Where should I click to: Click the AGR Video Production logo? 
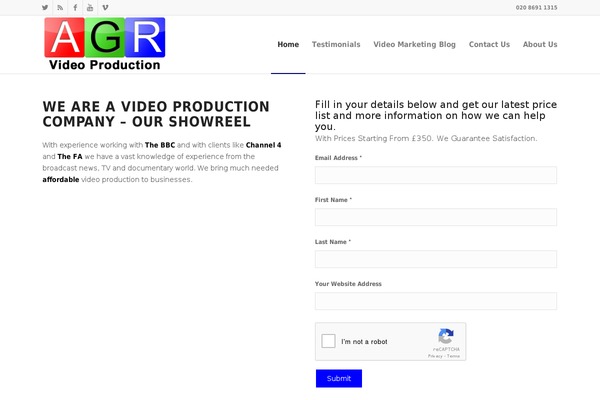(x=104, y=44)
